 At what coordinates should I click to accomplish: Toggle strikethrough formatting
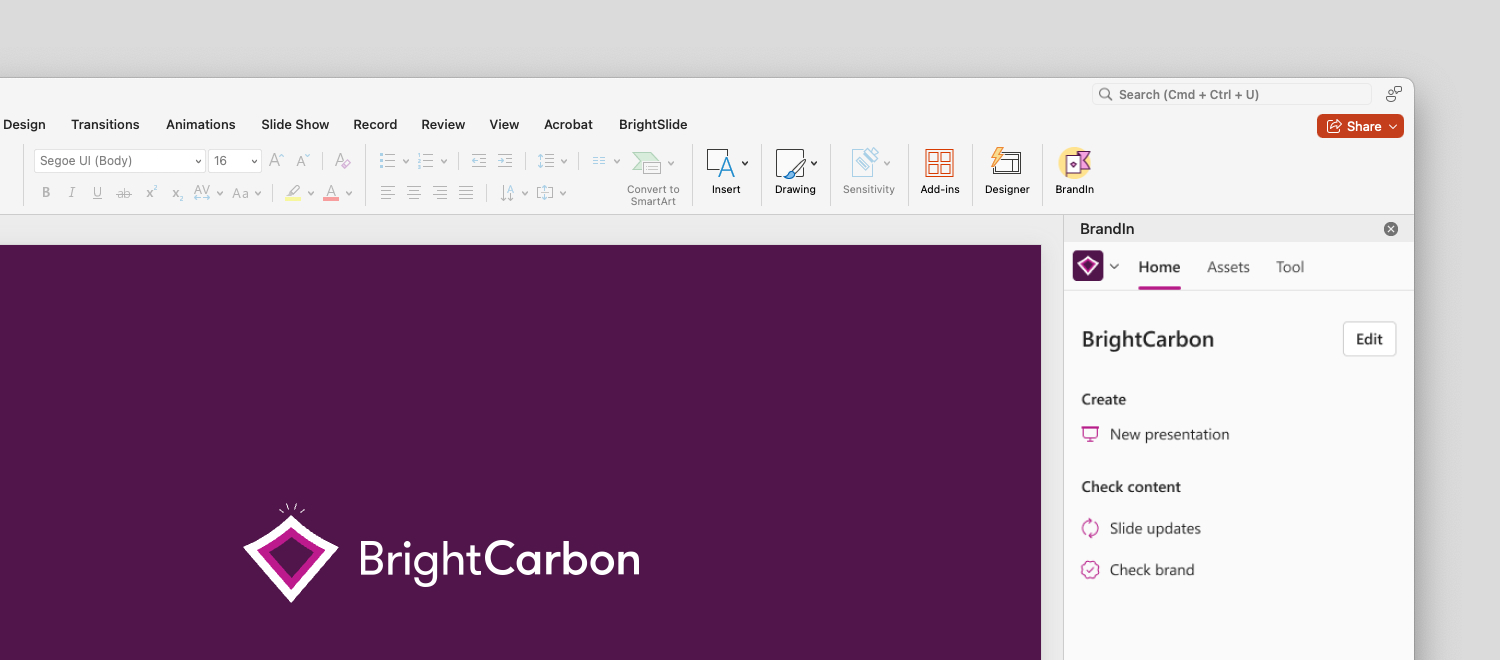[x=124, y=193]
